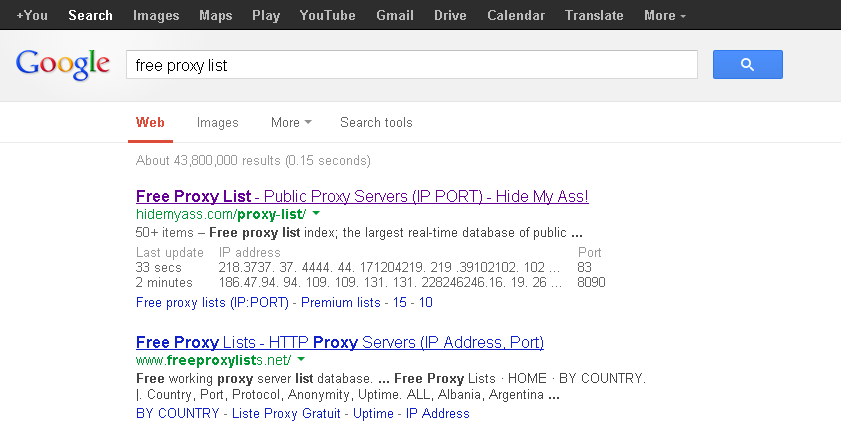Viewport: 841px width, 439px height.
Task: Open green arrow next to freeproxylists.net URL
Action: 301,360
